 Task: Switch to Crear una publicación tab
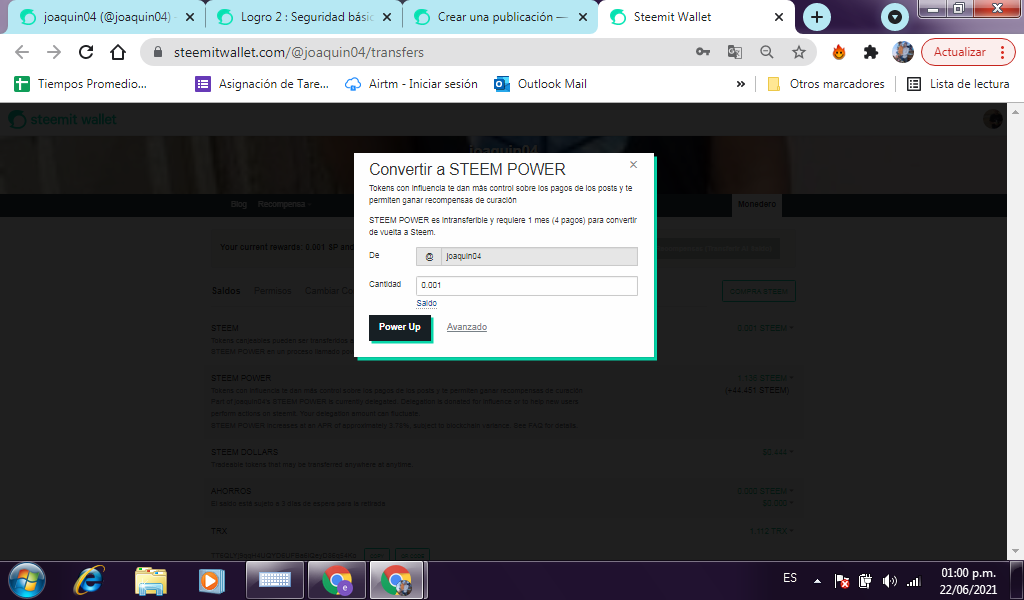pos(502,17)
